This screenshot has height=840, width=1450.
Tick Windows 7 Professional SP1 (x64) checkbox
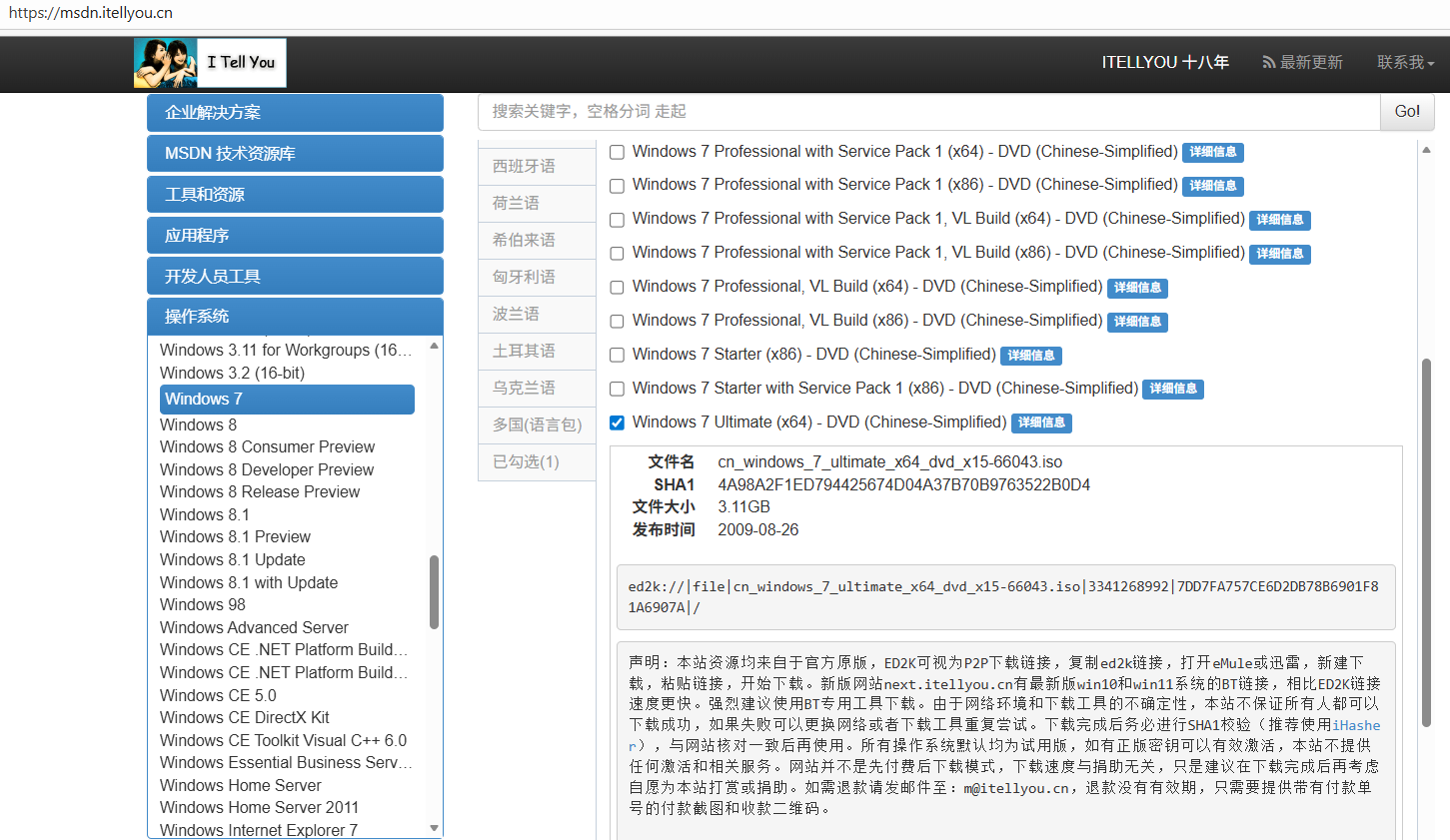pos(618,152)
